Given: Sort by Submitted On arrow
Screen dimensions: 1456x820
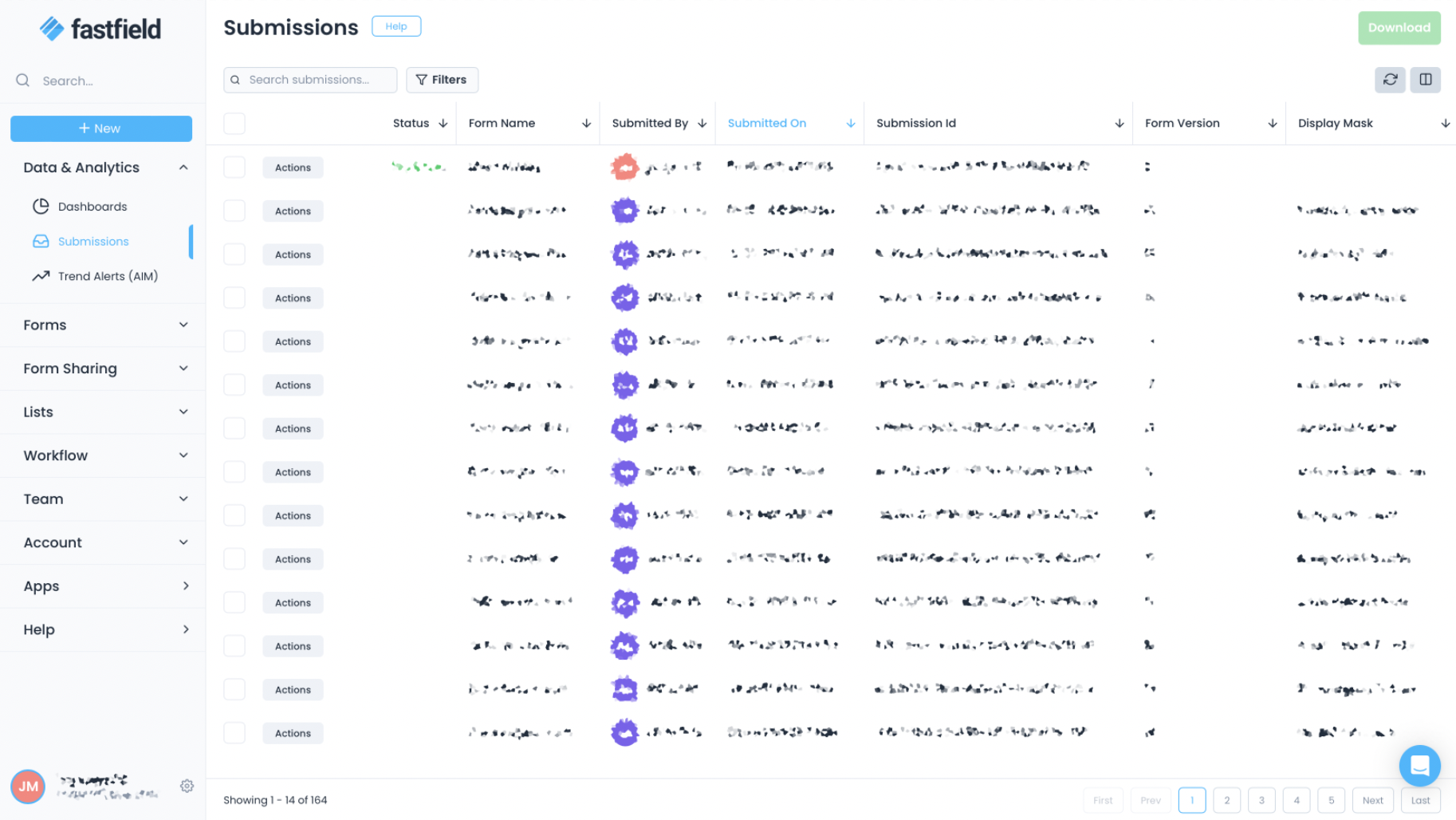Looking at the screenshot, I should point(851,124).
